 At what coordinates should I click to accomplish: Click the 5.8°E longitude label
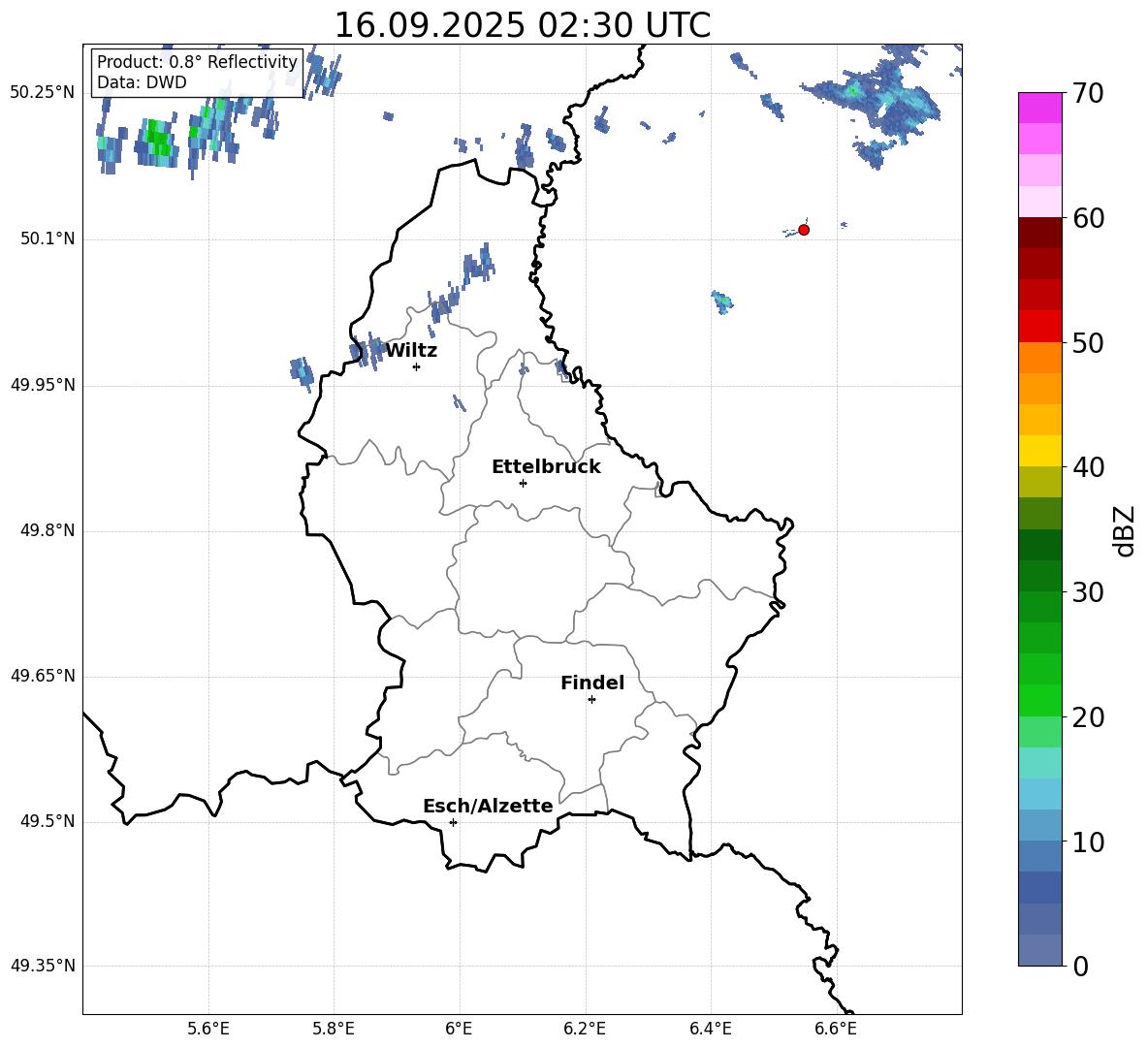(334, 1029)
